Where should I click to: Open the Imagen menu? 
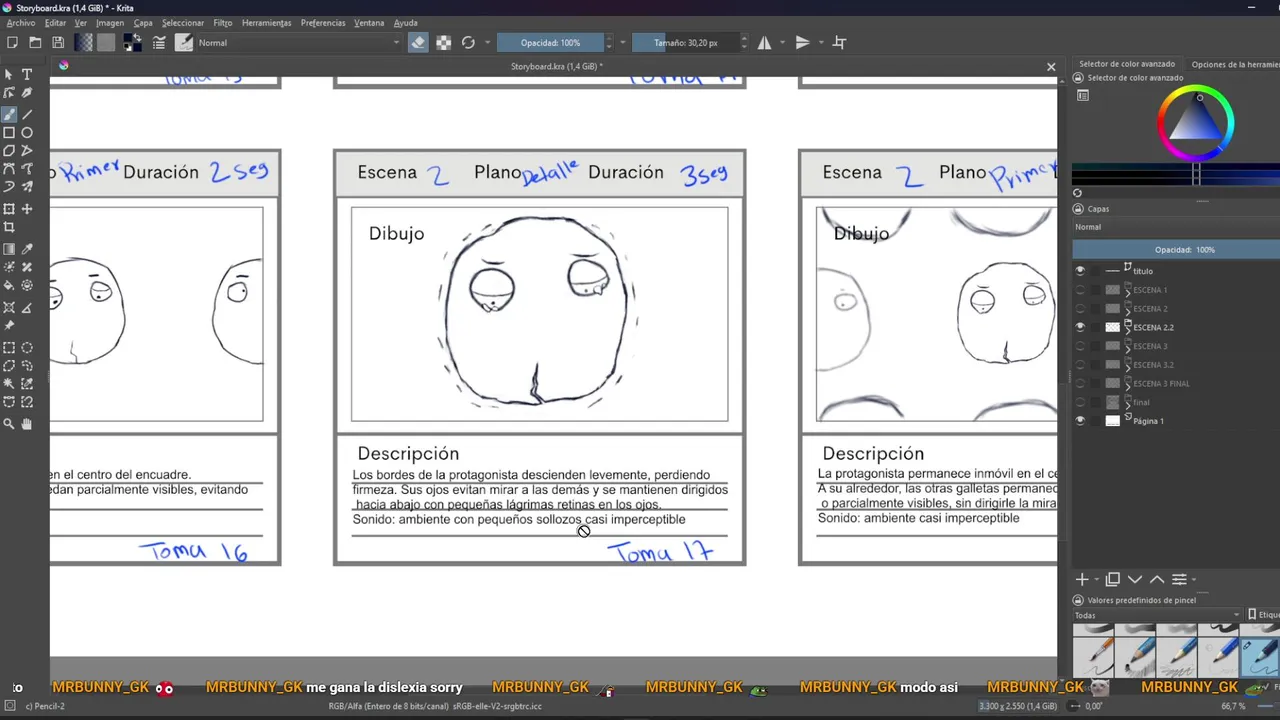coord(110,23)
